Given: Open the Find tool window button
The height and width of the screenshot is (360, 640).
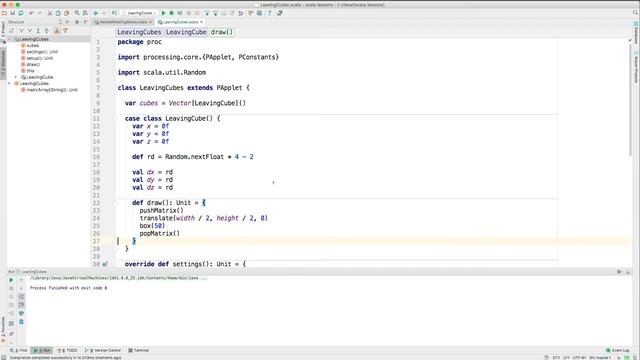Looking at the screenshot, I should [18, 350].
